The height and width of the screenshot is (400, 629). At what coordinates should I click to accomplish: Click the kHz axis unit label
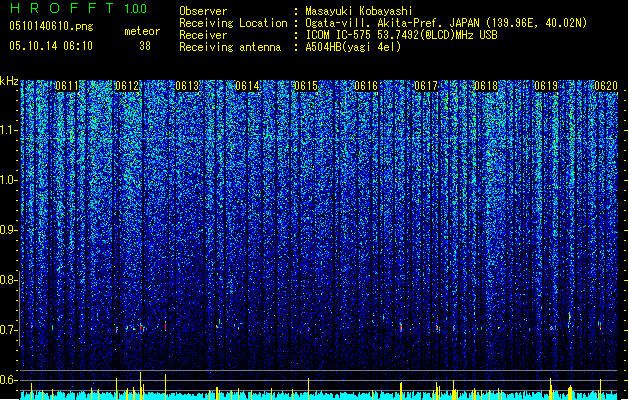pyautogui.click(x=9, y=81)
